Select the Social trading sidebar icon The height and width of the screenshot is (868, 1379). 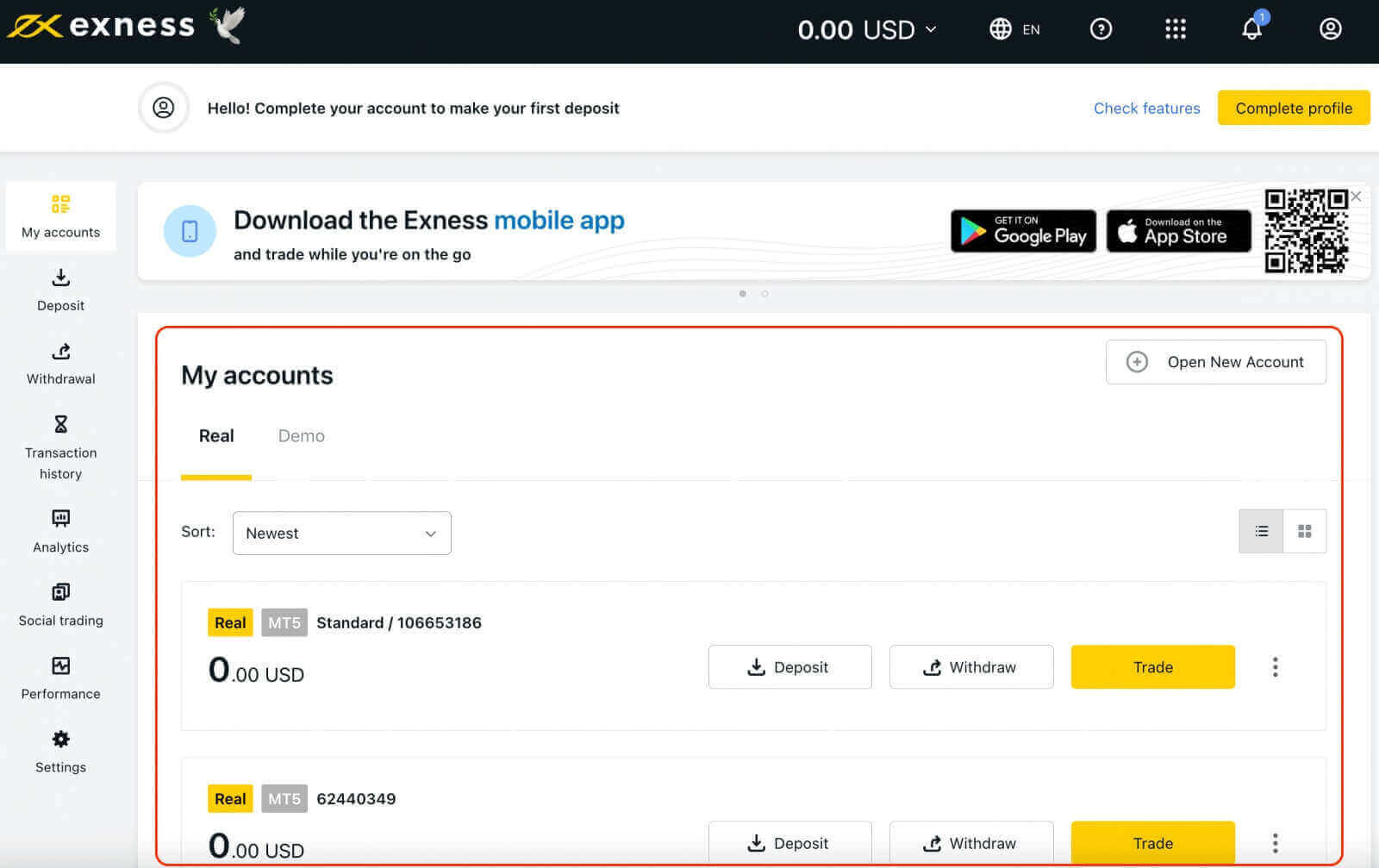click(60, 591)
